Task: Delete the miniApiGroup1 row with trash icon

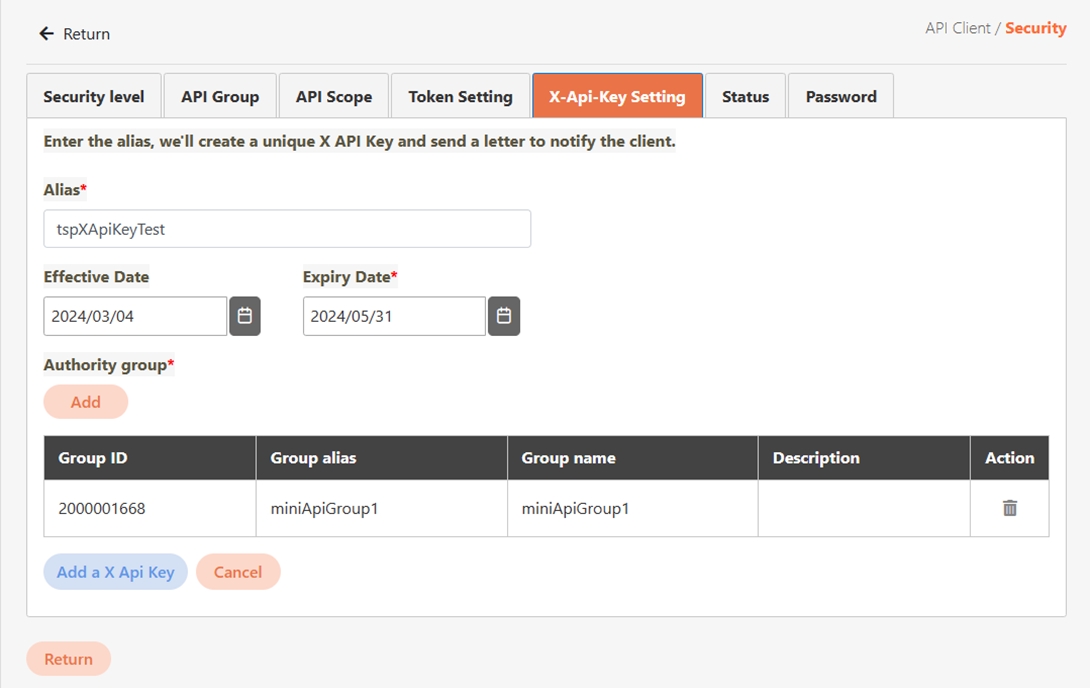Action: click(x=1009, y=508)
